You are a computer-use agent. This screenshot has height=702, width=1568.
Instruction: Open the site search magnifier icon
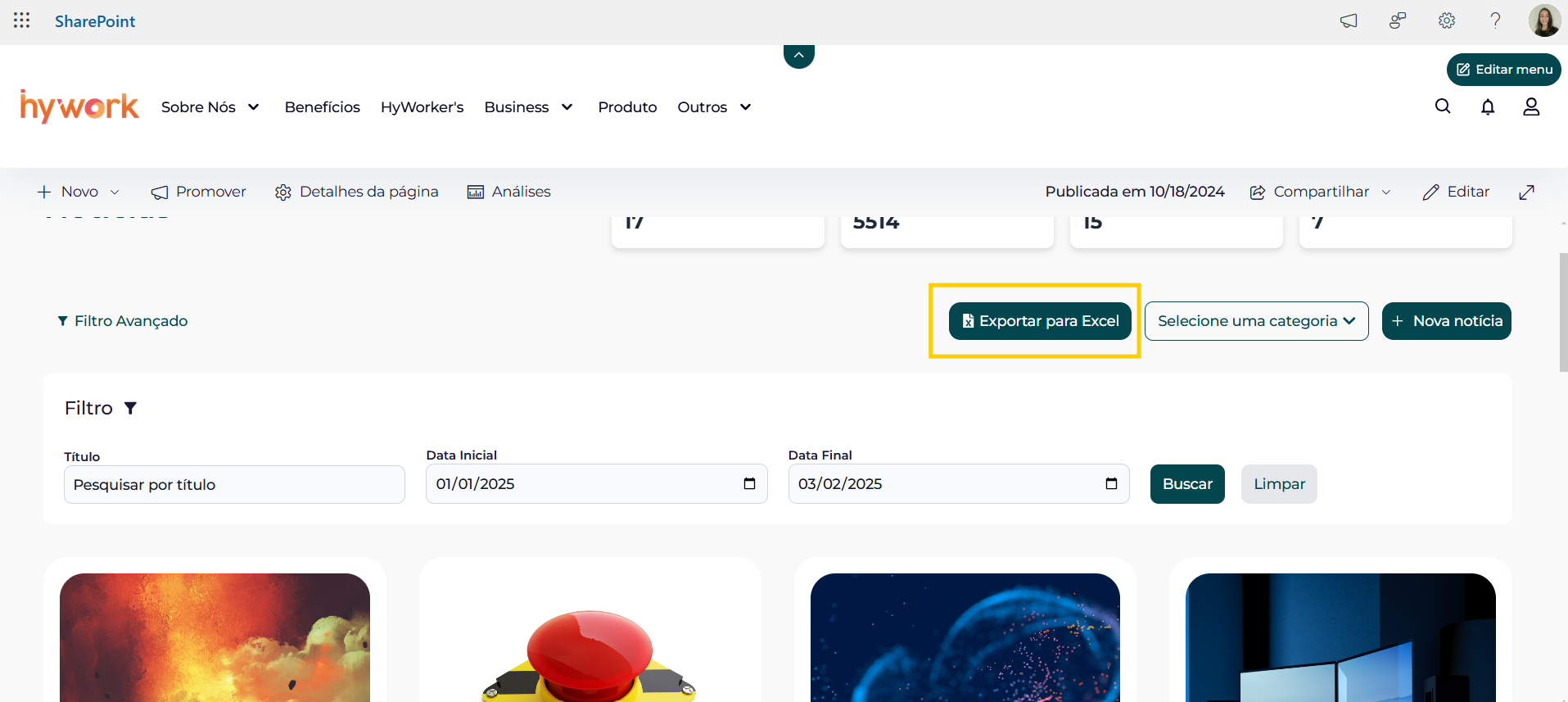click(1443, 106)
